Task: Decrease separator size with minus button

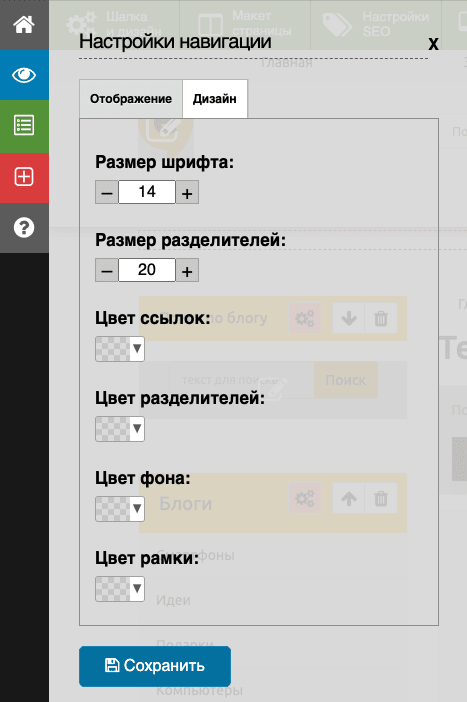Action: coord(107,270)
